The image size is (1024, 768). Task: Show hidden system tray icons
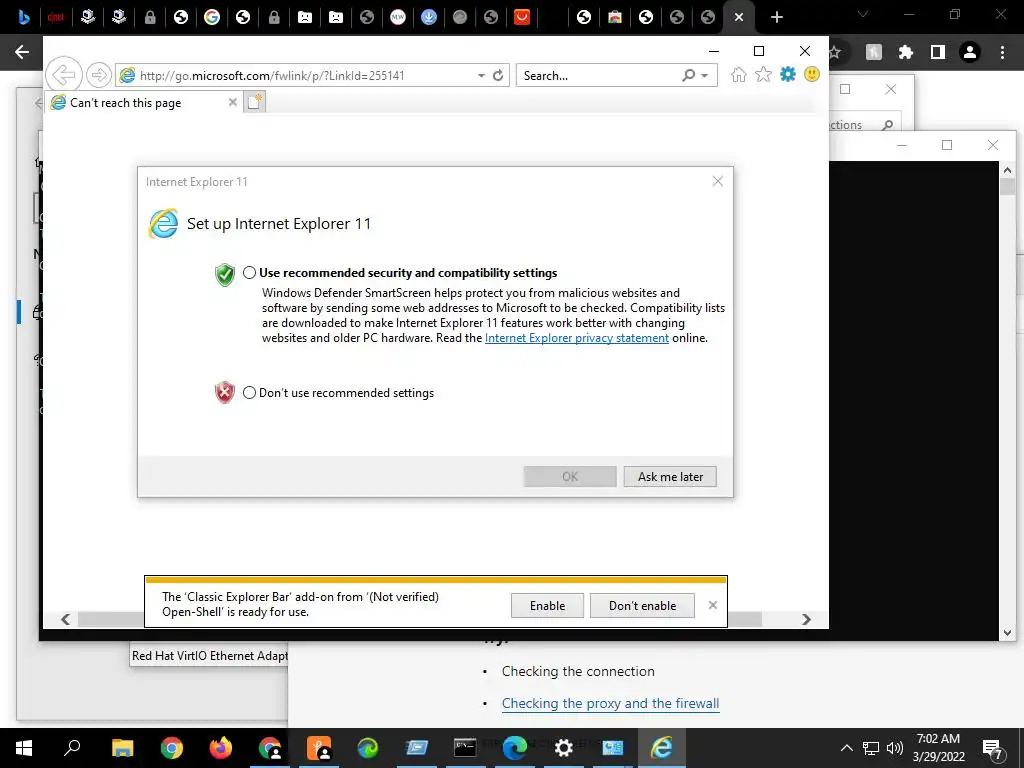[846, 748]
